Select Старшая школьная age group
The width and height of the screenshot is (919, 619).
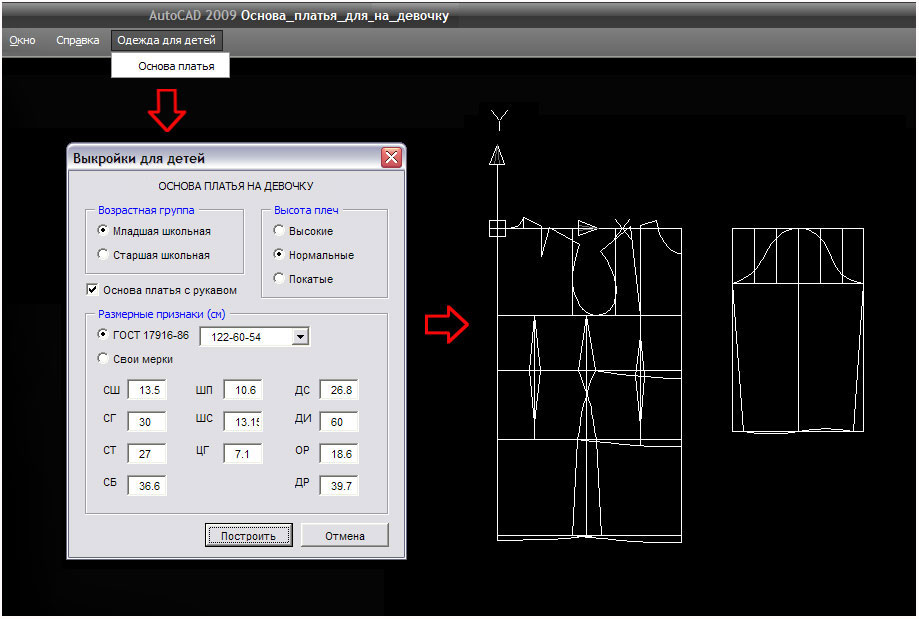point(103,255)
